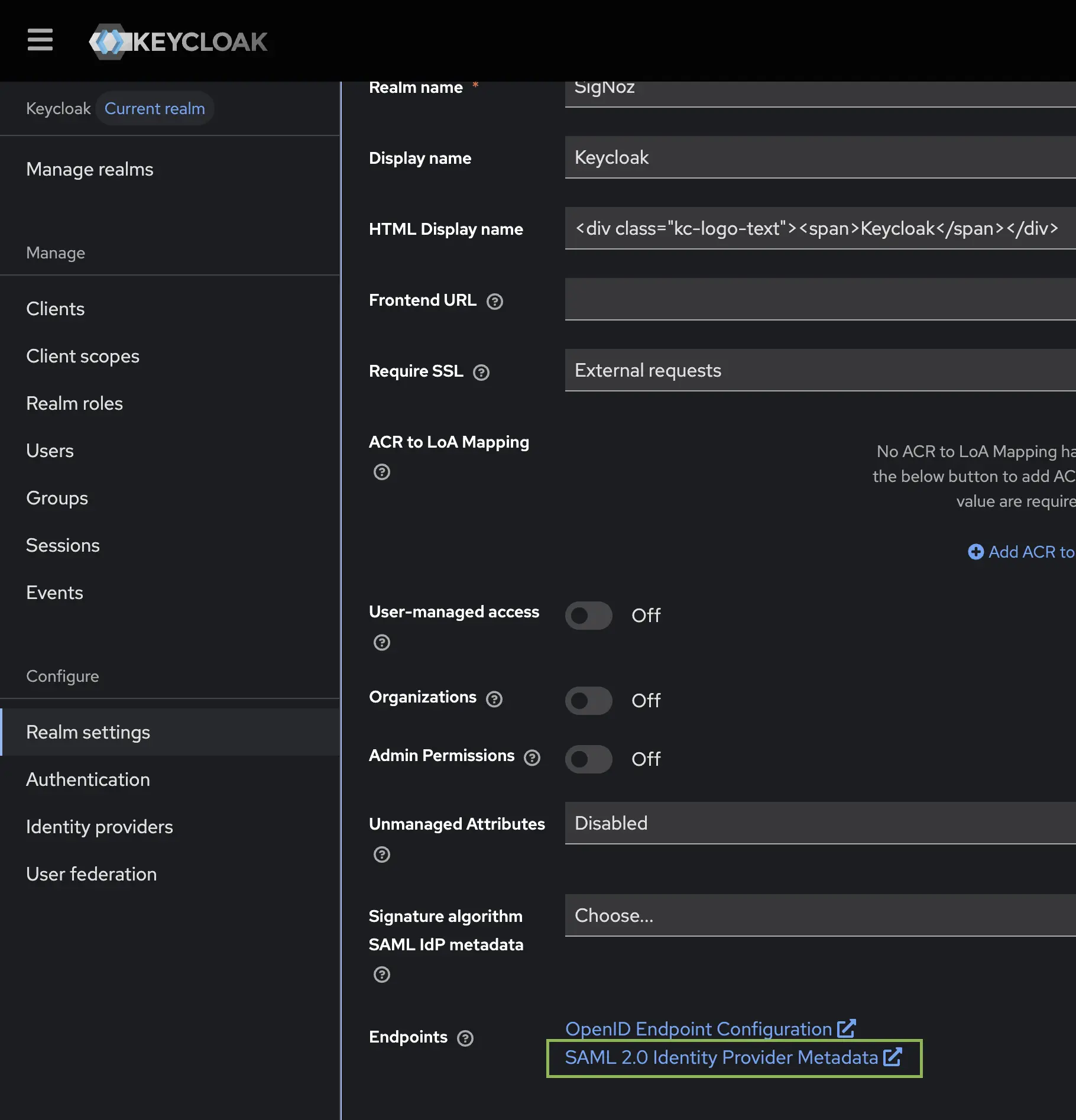
Task: Show Signature algorithm SAML IdP metadata help
Action: [x=382, y=975]
